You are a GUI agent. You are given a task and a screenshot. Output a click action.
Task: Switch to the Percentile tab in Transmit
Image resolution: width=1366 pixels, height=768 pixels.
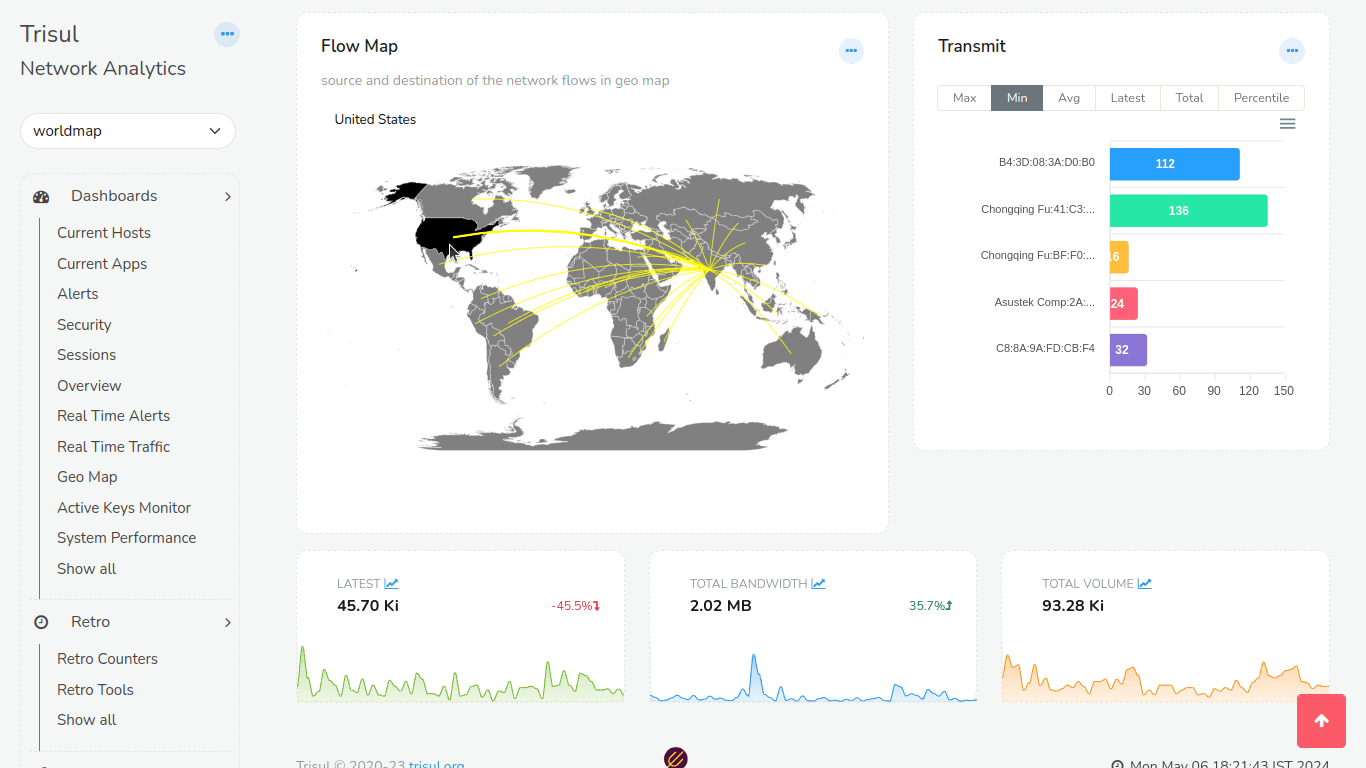[1261, 97]
